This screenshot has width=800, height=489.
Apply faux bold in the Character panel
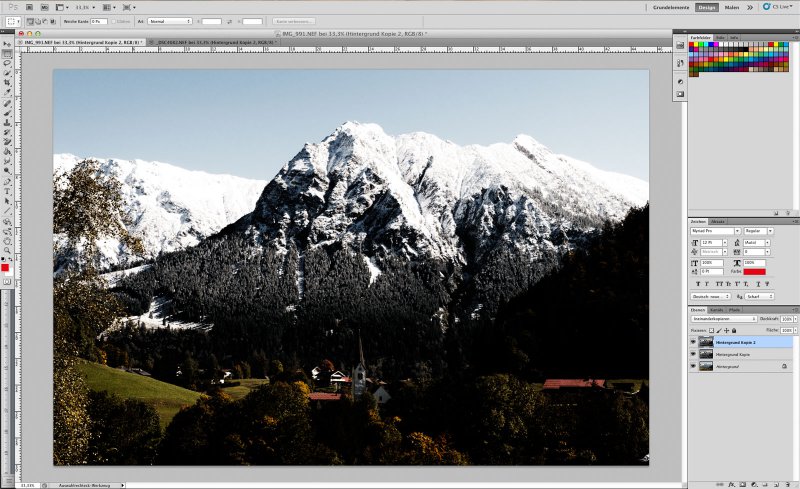coord(697,284)
